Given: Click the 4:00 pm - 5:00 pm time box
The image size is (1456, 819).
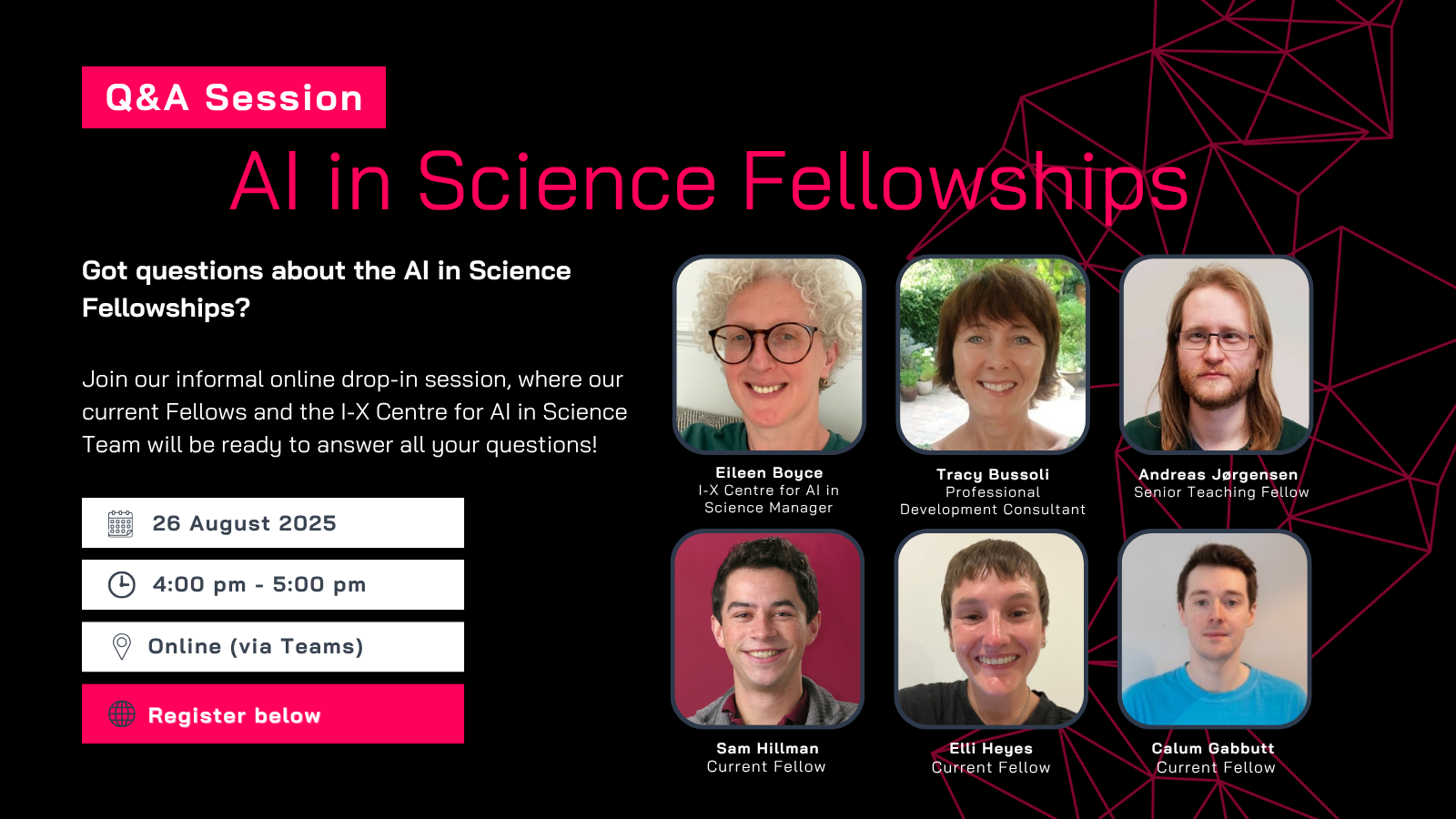Looking at the screenshot, I should tap(273, 584).
